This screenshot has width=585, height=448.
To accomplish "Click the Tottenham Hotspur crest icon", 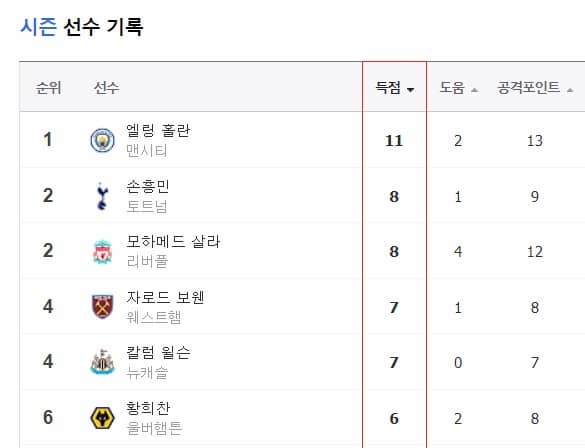I will (102, 196).
